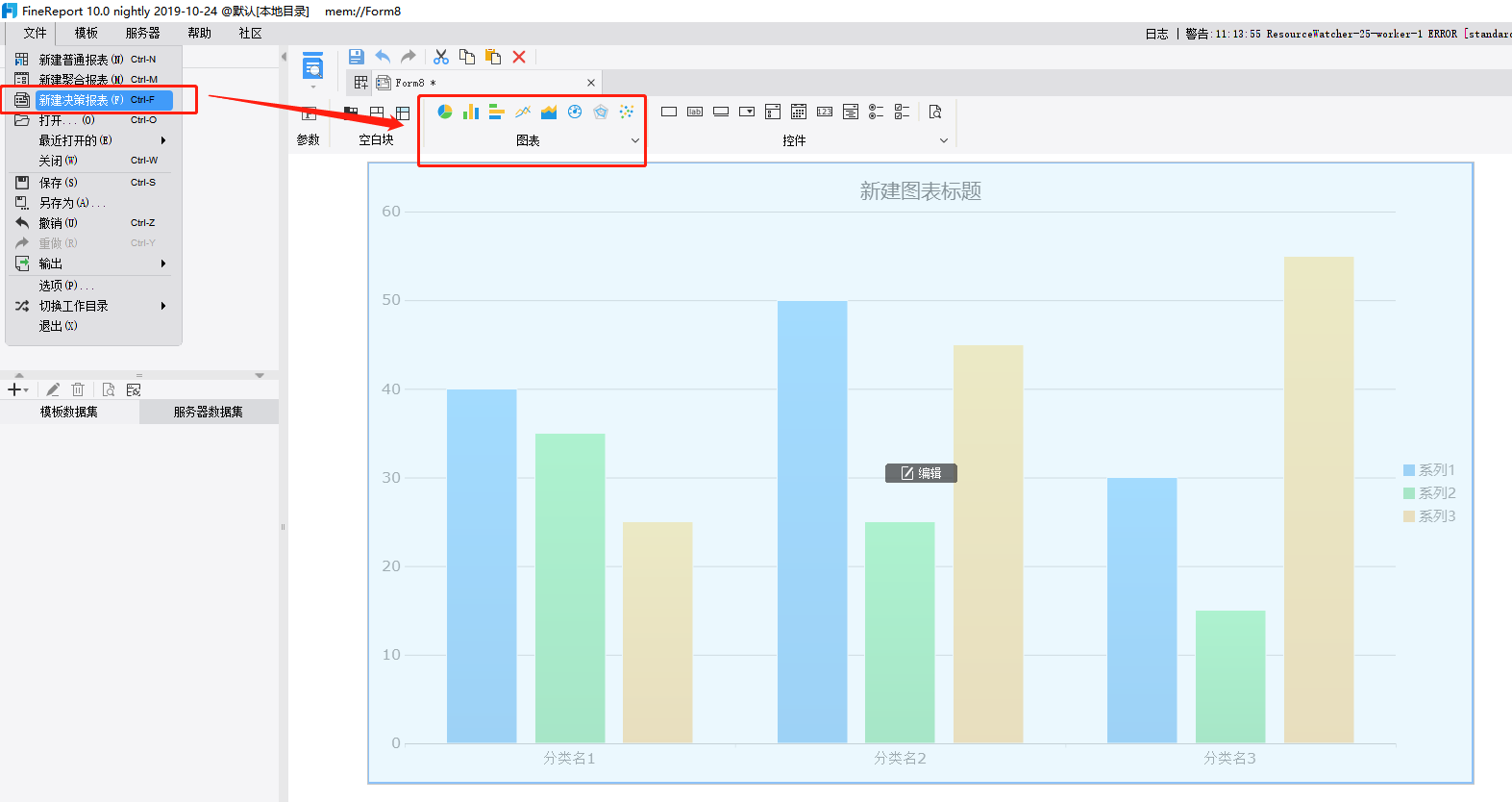
Task: Open the blue preview icon at toolbar left
Action: pos(313,65)
